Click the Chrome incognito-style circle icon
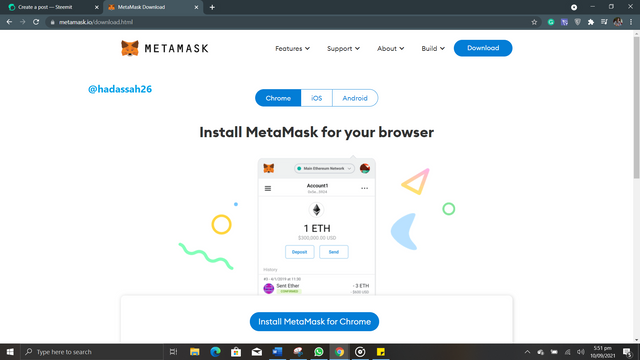 coord(574,7)
